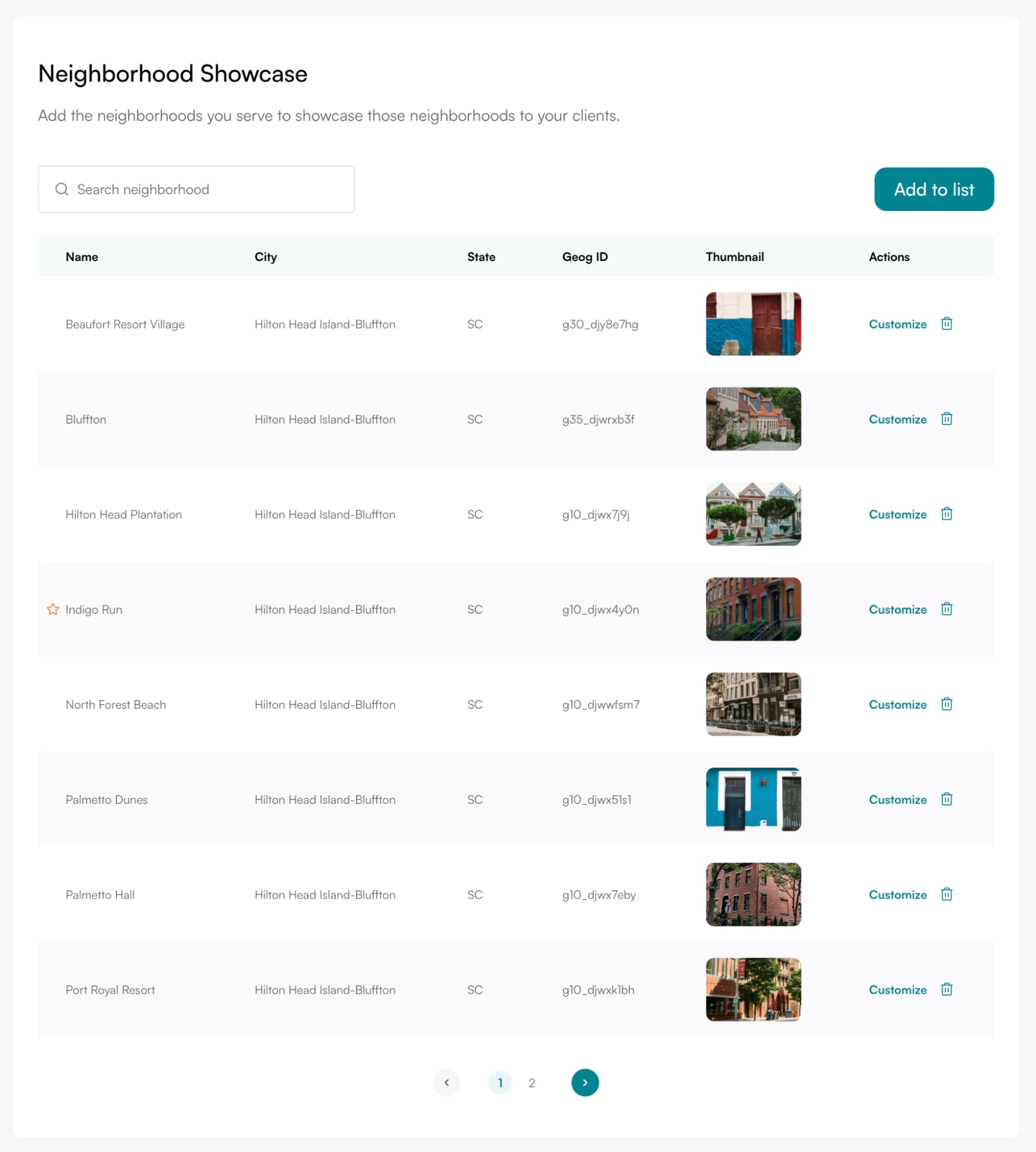The image size is (1036, 1152).
Task: Click the magnifier icon in search box
Action: coord(62,189)
